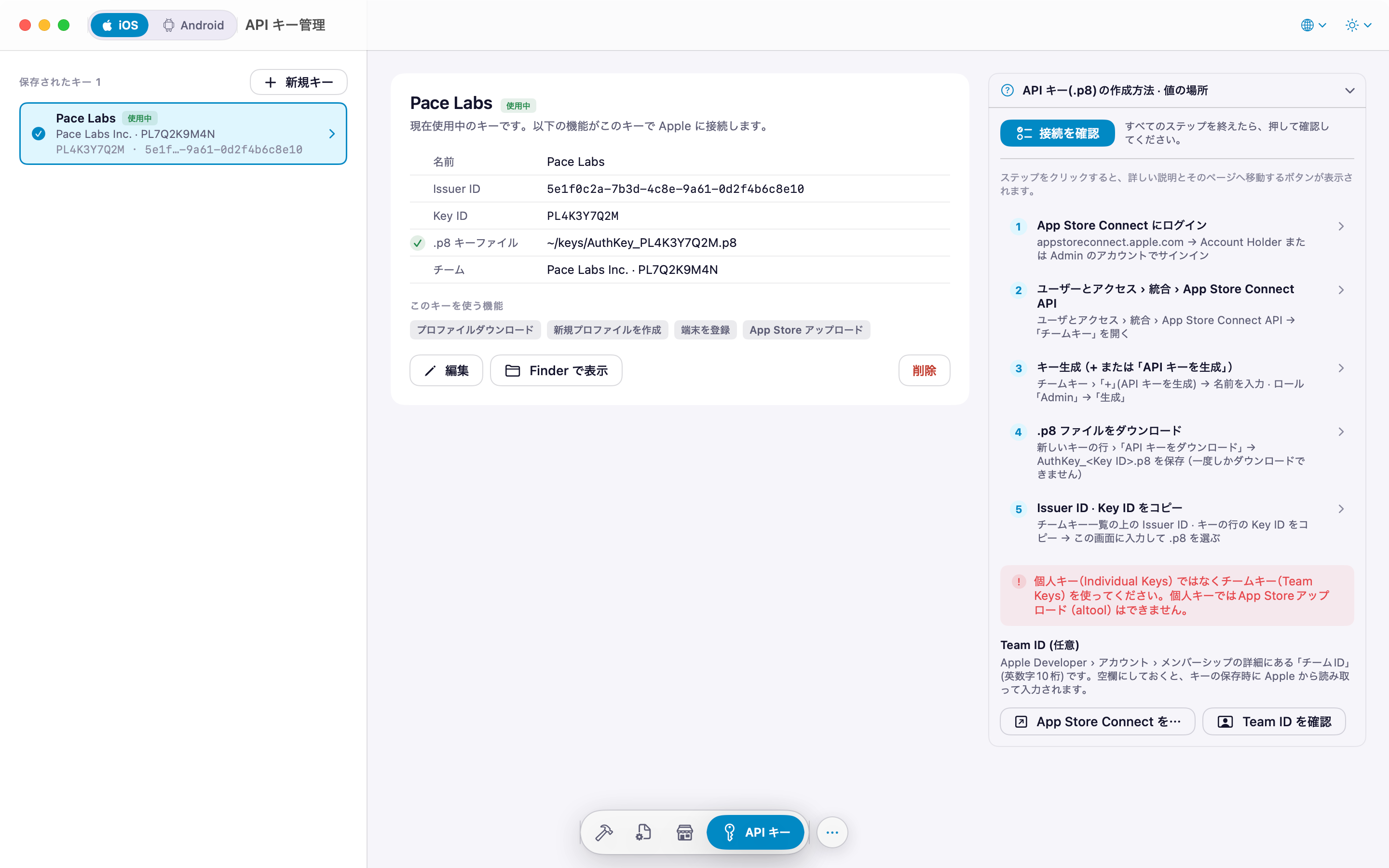Expand step 1 App Store Connect にログイン
The height and width of the screenshot is (868, 1389).
pyautogui.click(x=1177, y=240)
